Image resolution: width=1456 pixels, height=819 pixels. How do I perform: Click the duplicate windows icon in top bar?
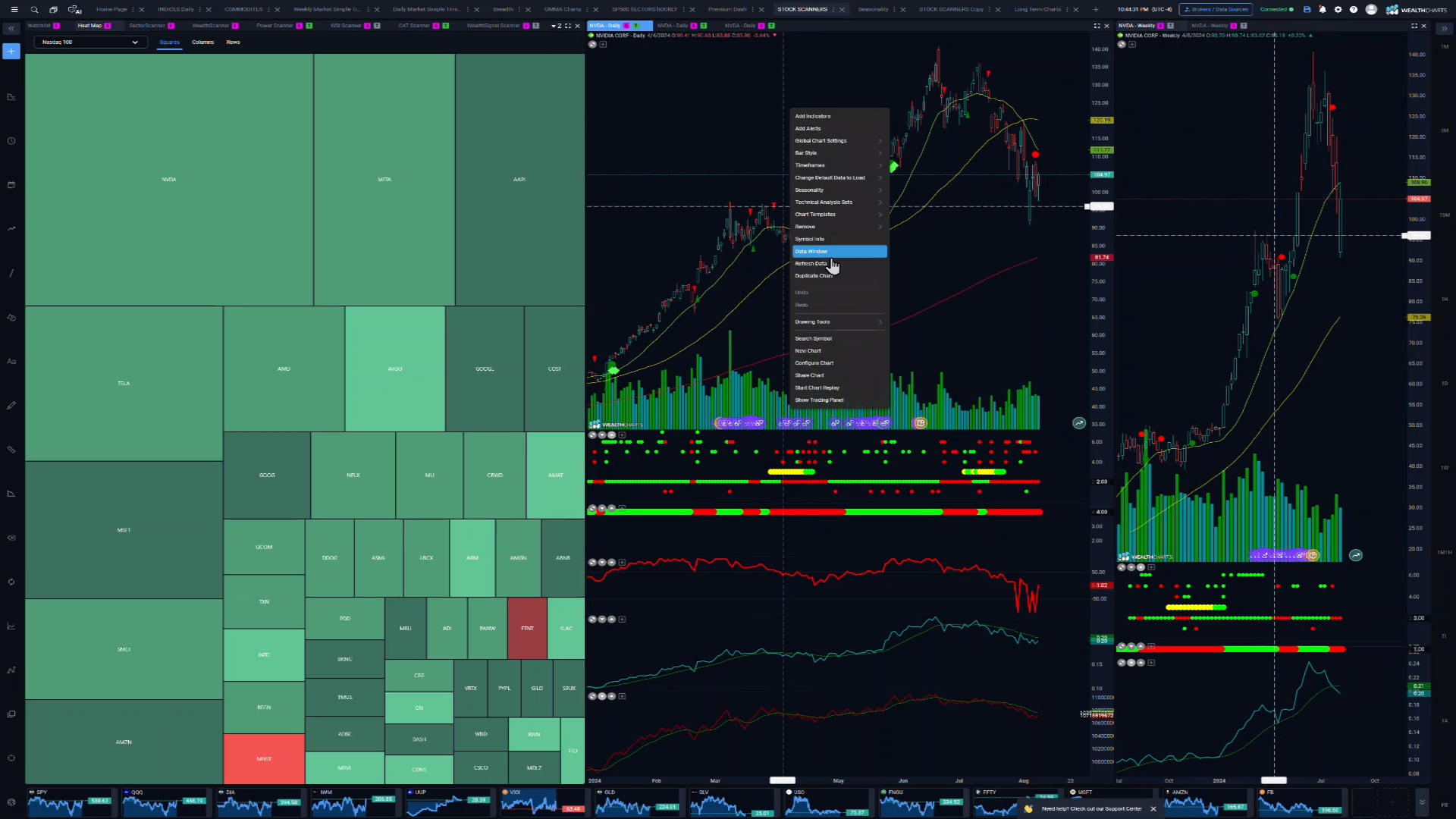tap(53, 9)
